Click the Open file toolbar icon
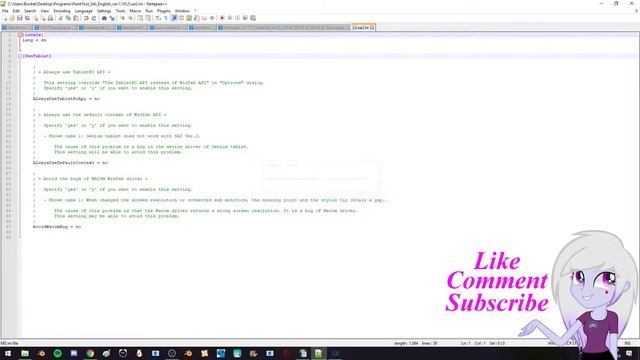This screenshot has height=360, width=640. pyautogui.click(x=12, y=18)
